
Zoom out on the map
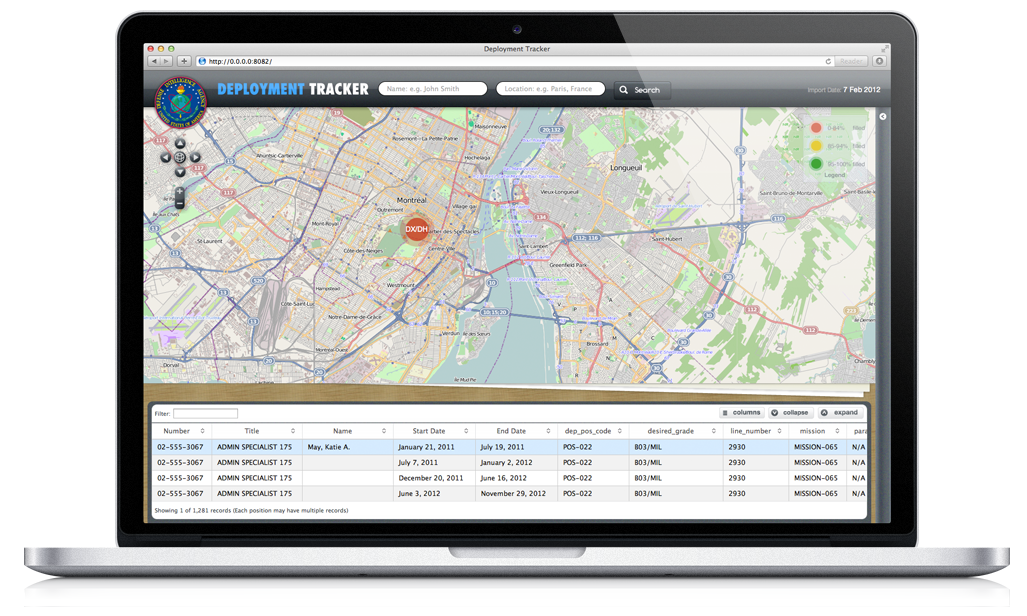[x=180, y=204]
